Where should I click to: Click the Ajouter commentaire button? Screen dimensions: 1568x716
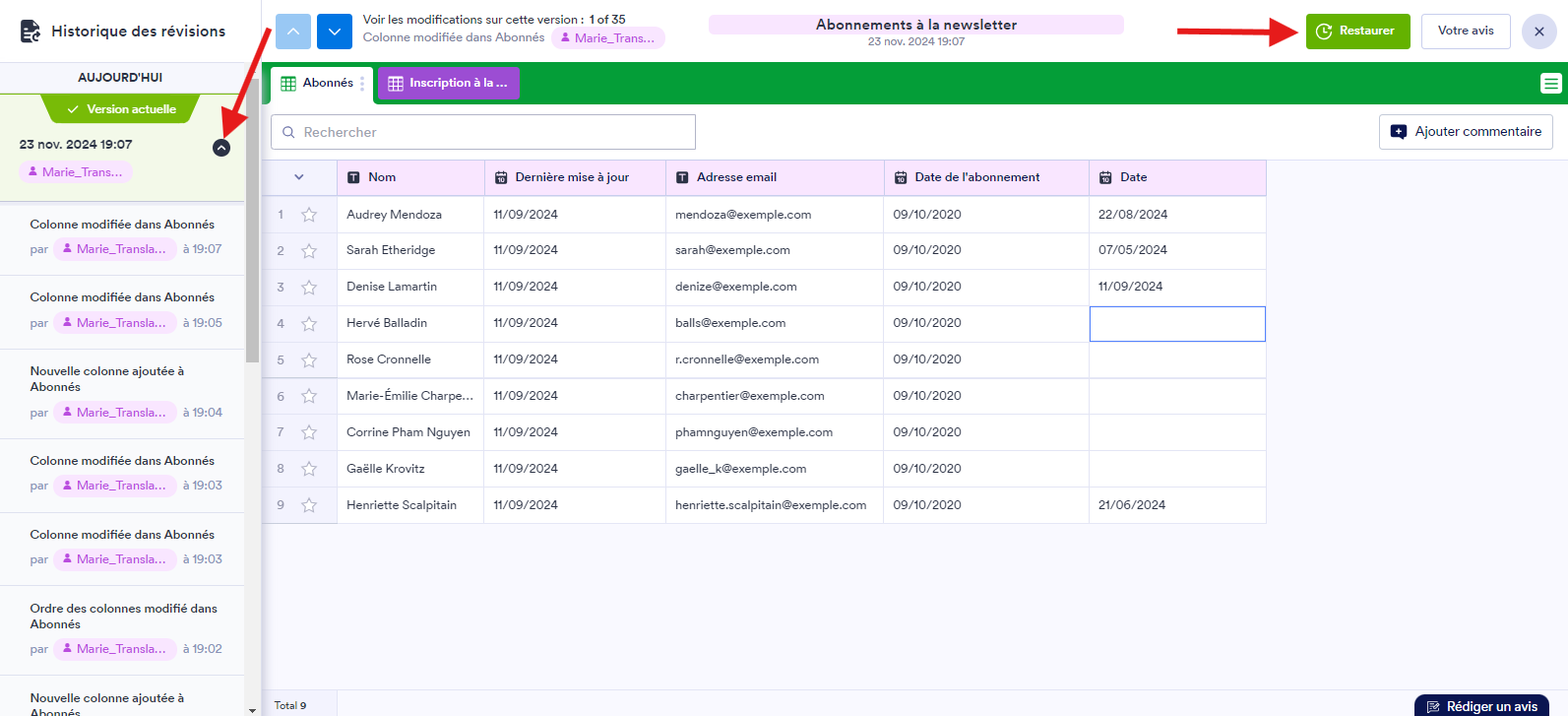tap(1466, 132)
